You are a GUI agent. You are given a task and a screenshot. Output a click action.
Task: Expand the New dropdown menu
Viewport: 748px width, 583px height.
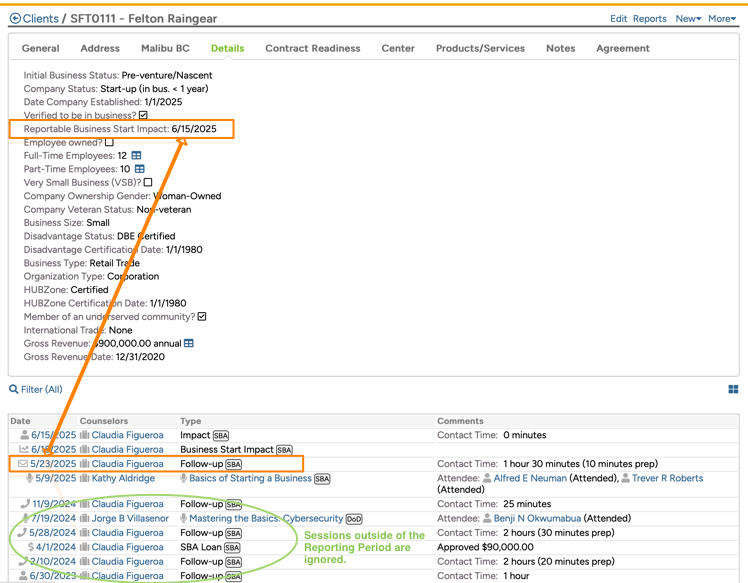point(687,18)
